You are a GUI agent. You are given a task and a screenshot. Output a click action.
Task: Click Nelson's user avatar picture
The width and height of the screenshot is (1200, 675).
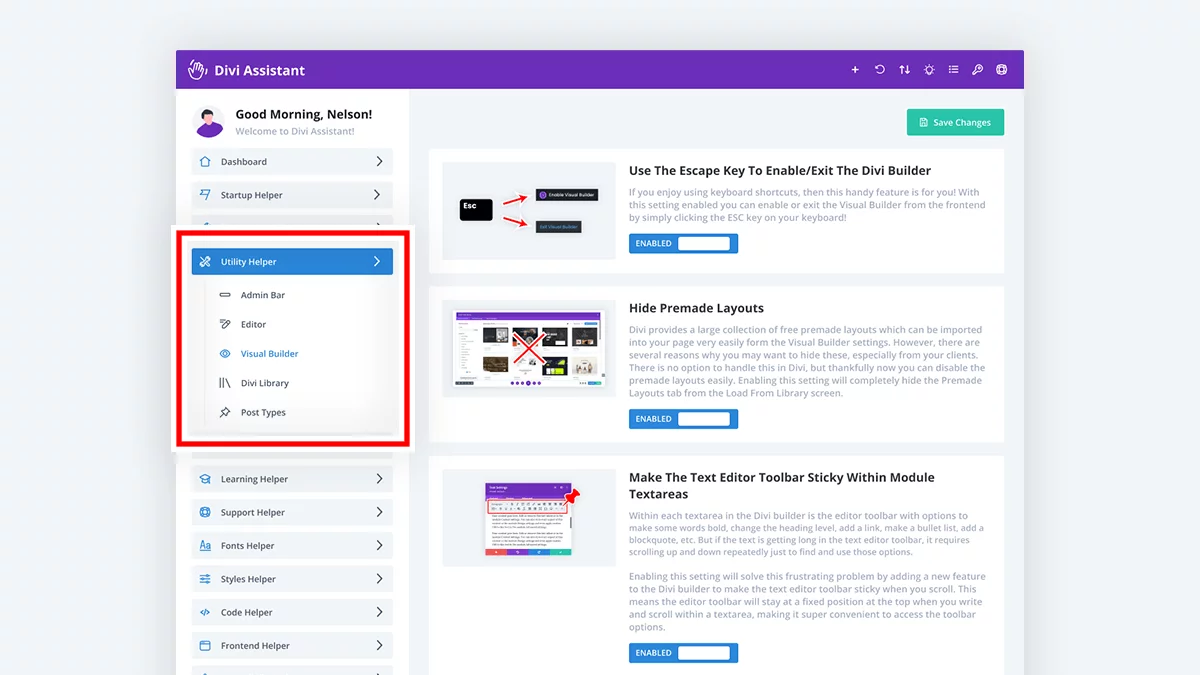210,122
